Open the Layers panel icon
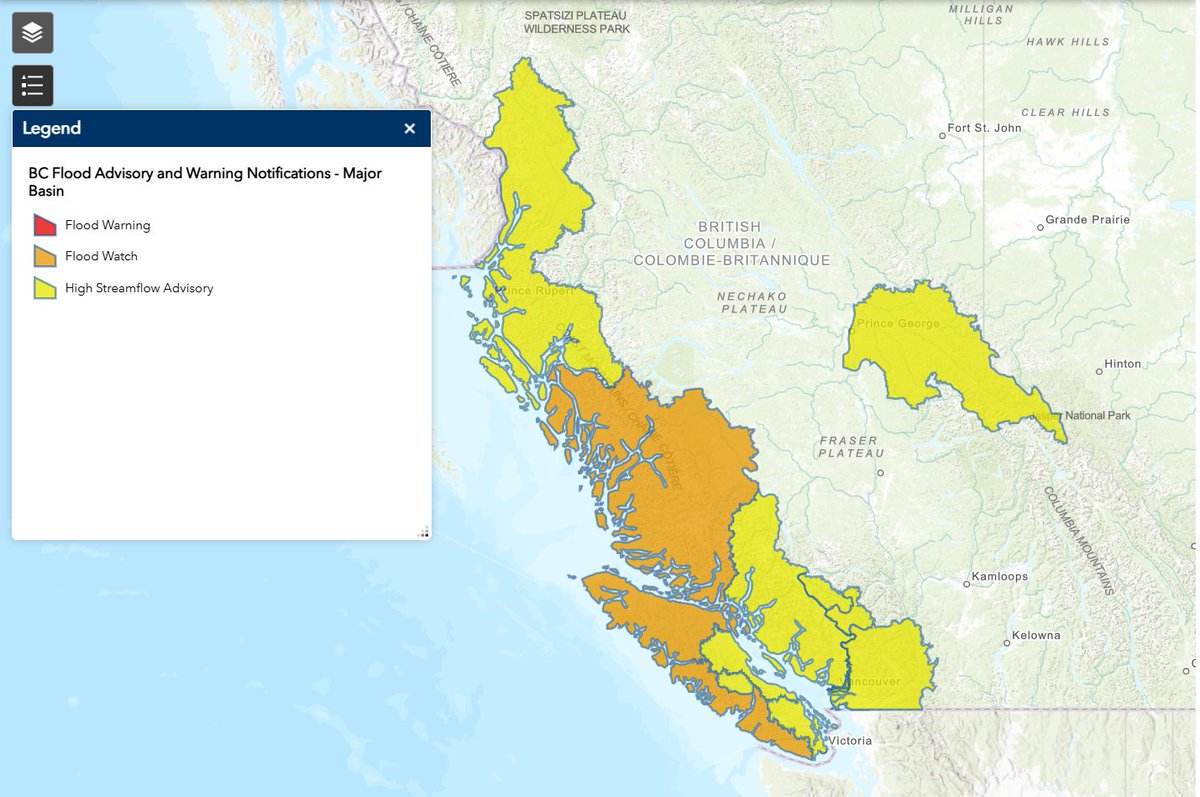The height and width of the screenshot is (797, 1200). (31, 32)
